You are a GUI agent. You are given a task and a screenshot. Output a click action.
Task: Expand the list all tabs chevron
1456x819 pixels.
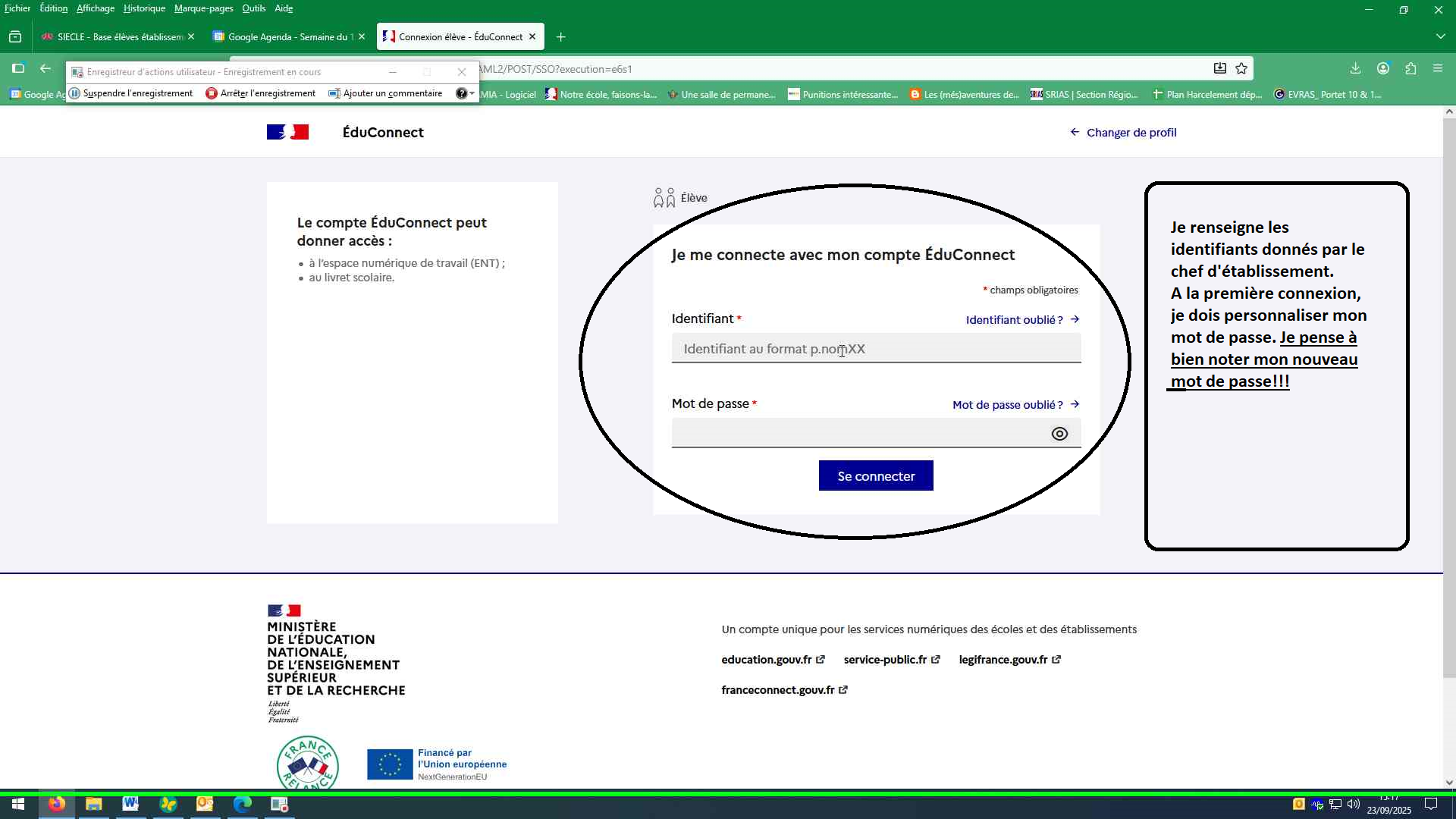click(x=1440, y=37)
